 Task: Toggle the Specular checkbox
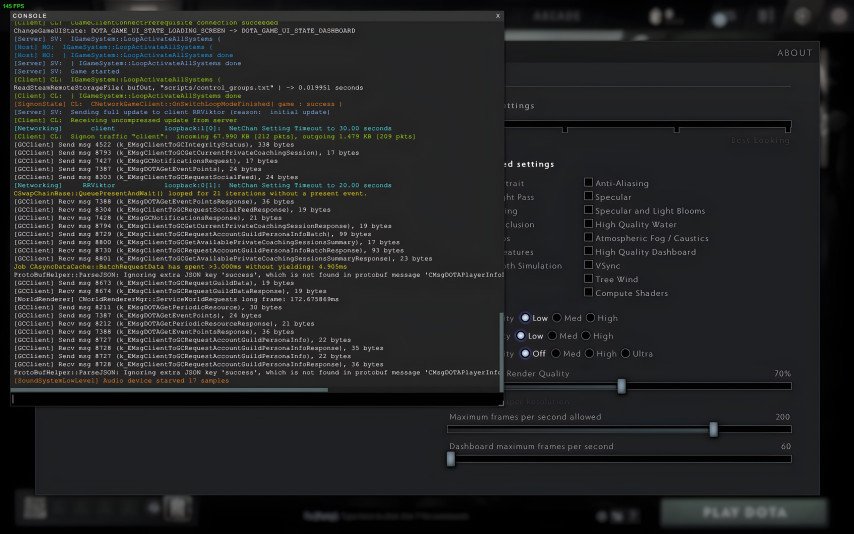pos(589,197)
